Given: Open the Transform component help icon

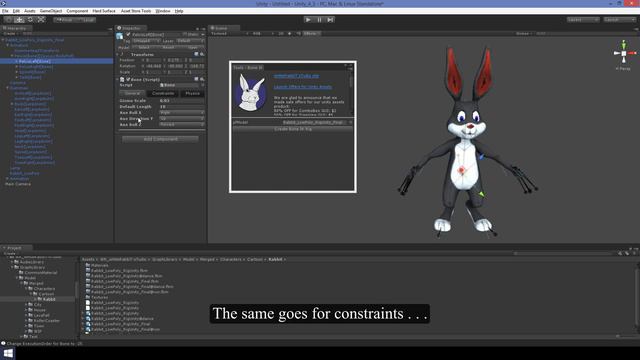Looking at the screenshot, I should 196,54.
